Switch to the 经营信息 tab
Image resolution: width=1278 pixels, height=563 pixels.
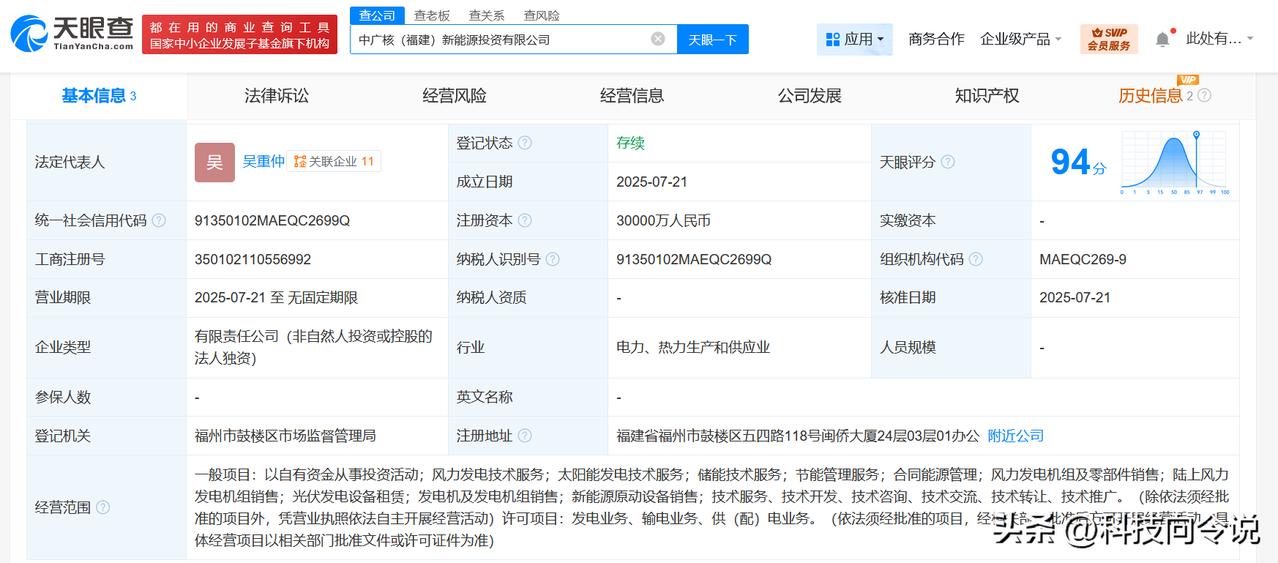(632, 96)
